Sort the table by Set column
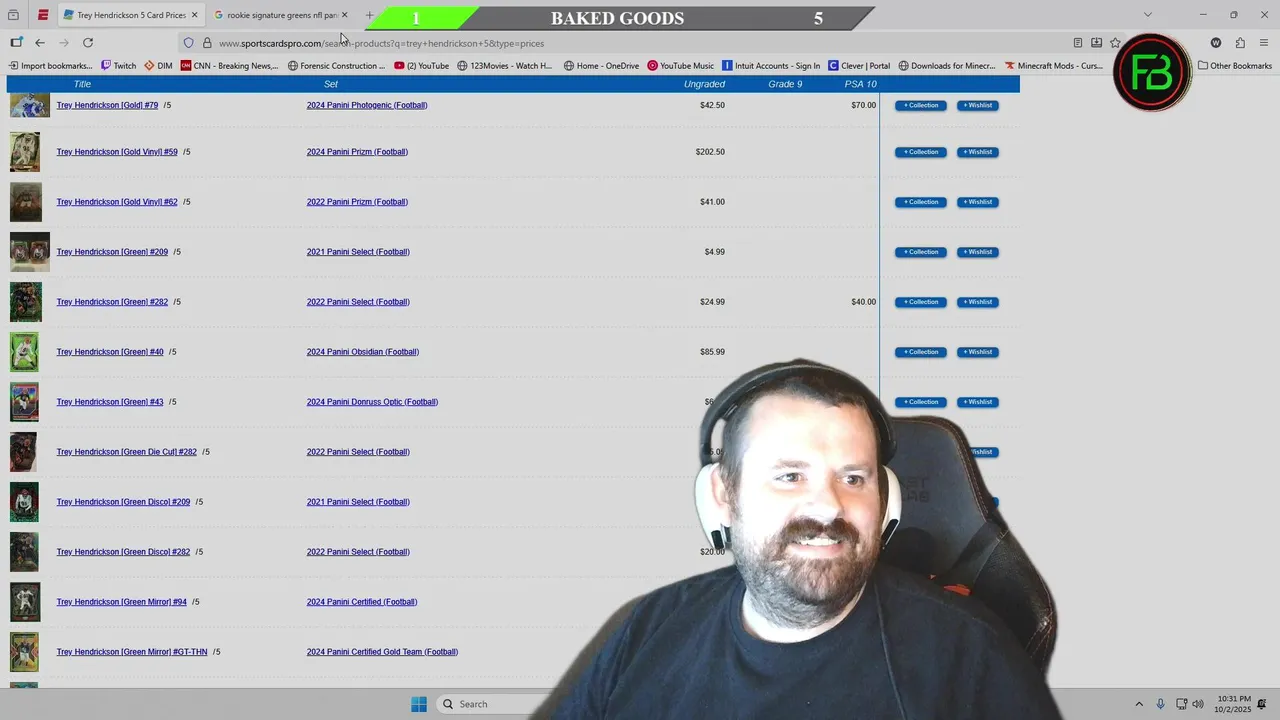Viewport: 1280px width, 720px height. click(331, 84)
